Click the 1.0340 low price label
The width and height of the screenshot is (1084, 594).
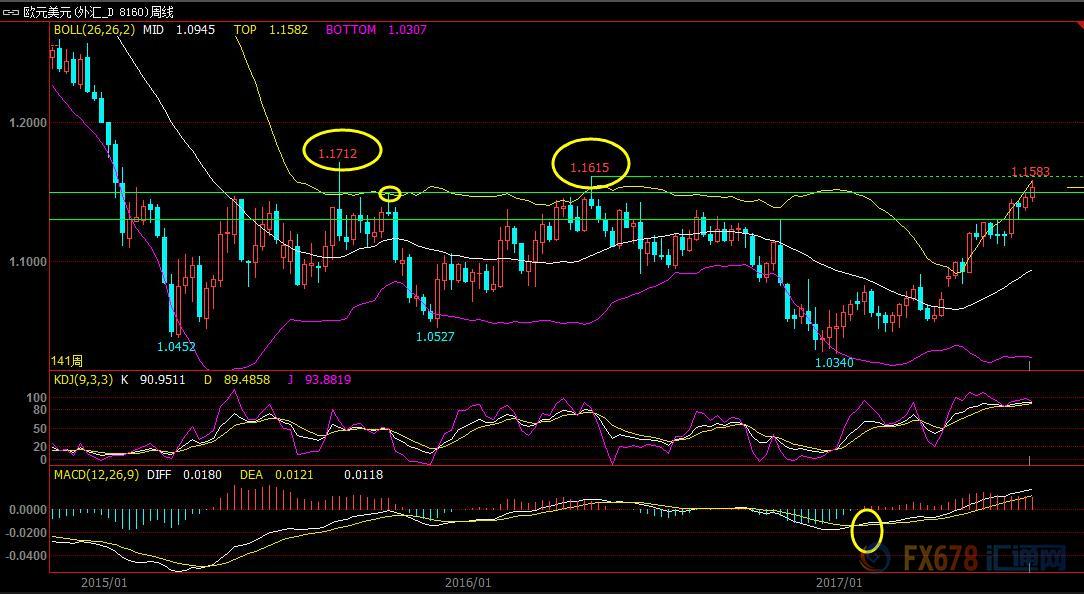click(834, 363)
